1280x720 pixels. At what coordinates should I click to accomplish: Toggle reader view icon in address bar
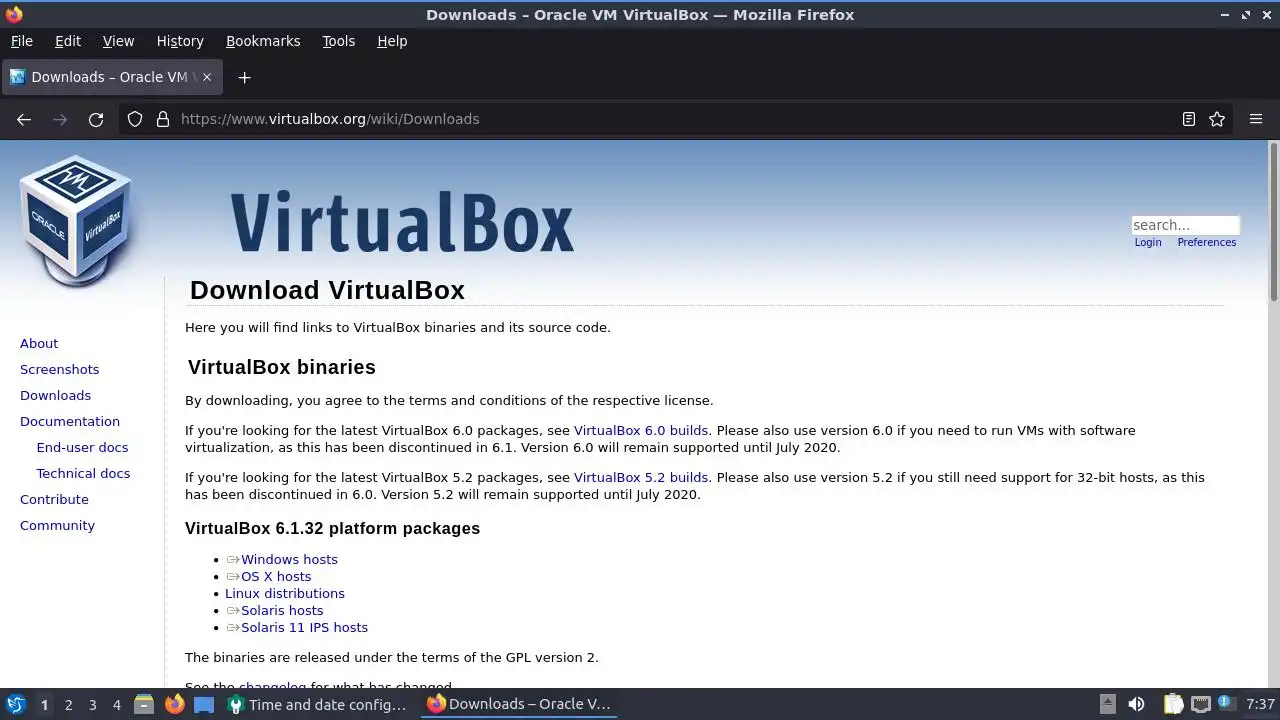click(1189, 119)
